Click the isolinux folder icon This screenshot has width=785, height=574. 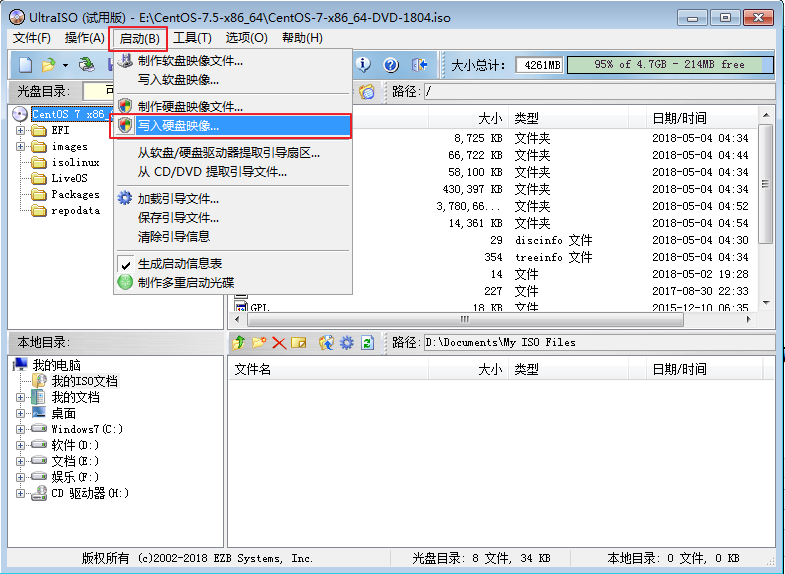(39, 162)
